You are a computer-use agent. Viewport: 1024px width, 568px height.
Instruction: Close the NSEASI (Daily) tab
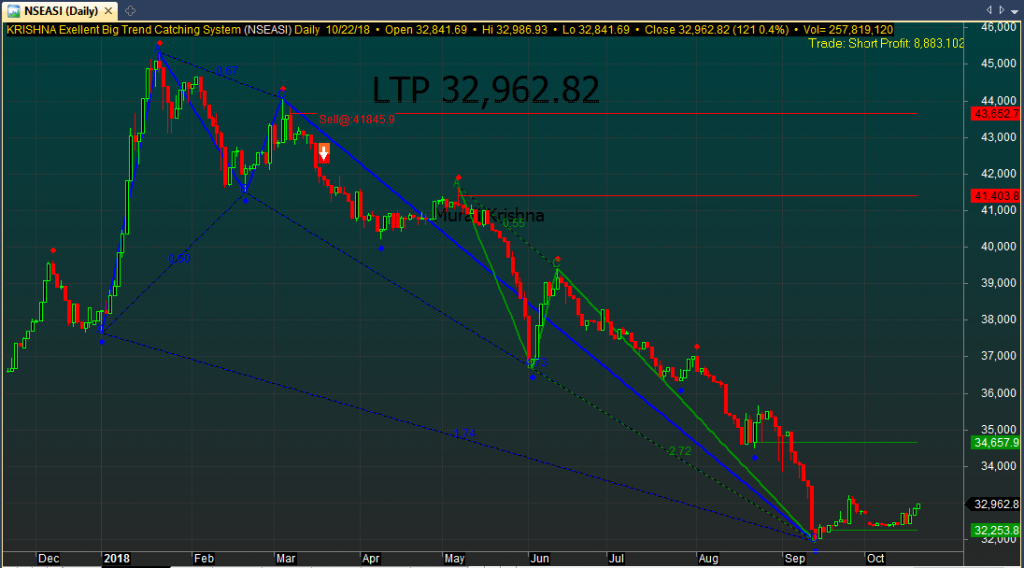[x=107, y=10]
